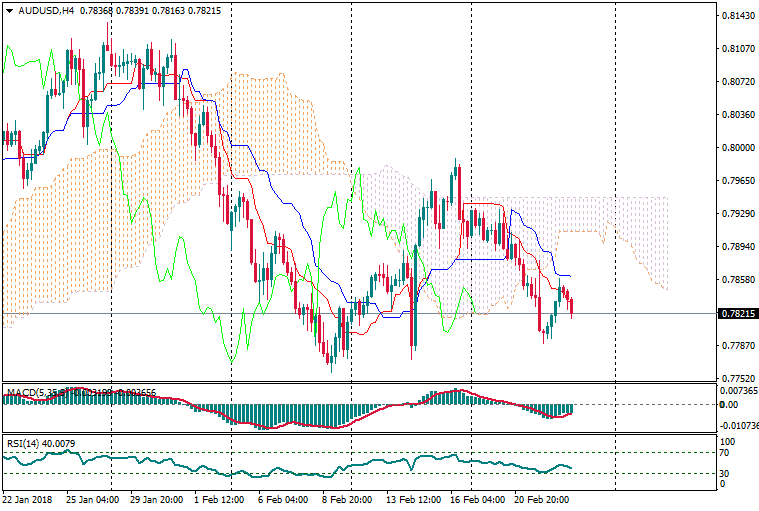Click the 0.77520 bottom price label
Screen dimensions: 759x511
[x=737, y=379]
